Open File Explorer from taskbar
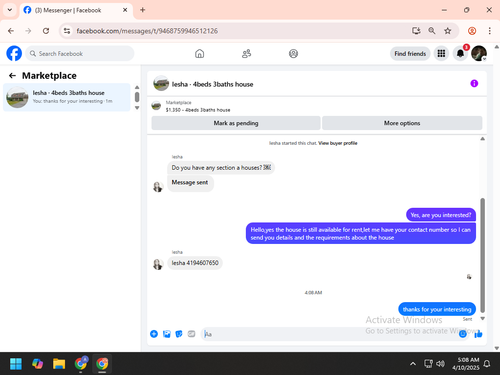 [x=59, y=364]
